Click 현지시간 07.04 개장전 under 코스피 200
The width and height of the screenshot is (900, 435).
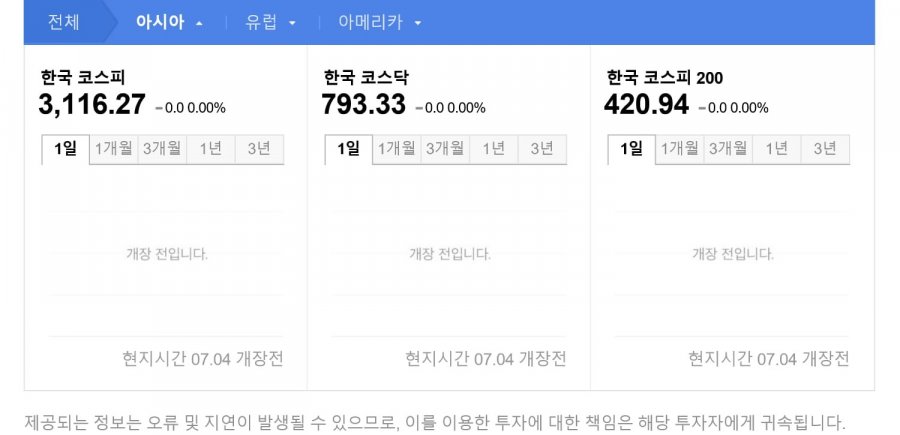point(769,359)
